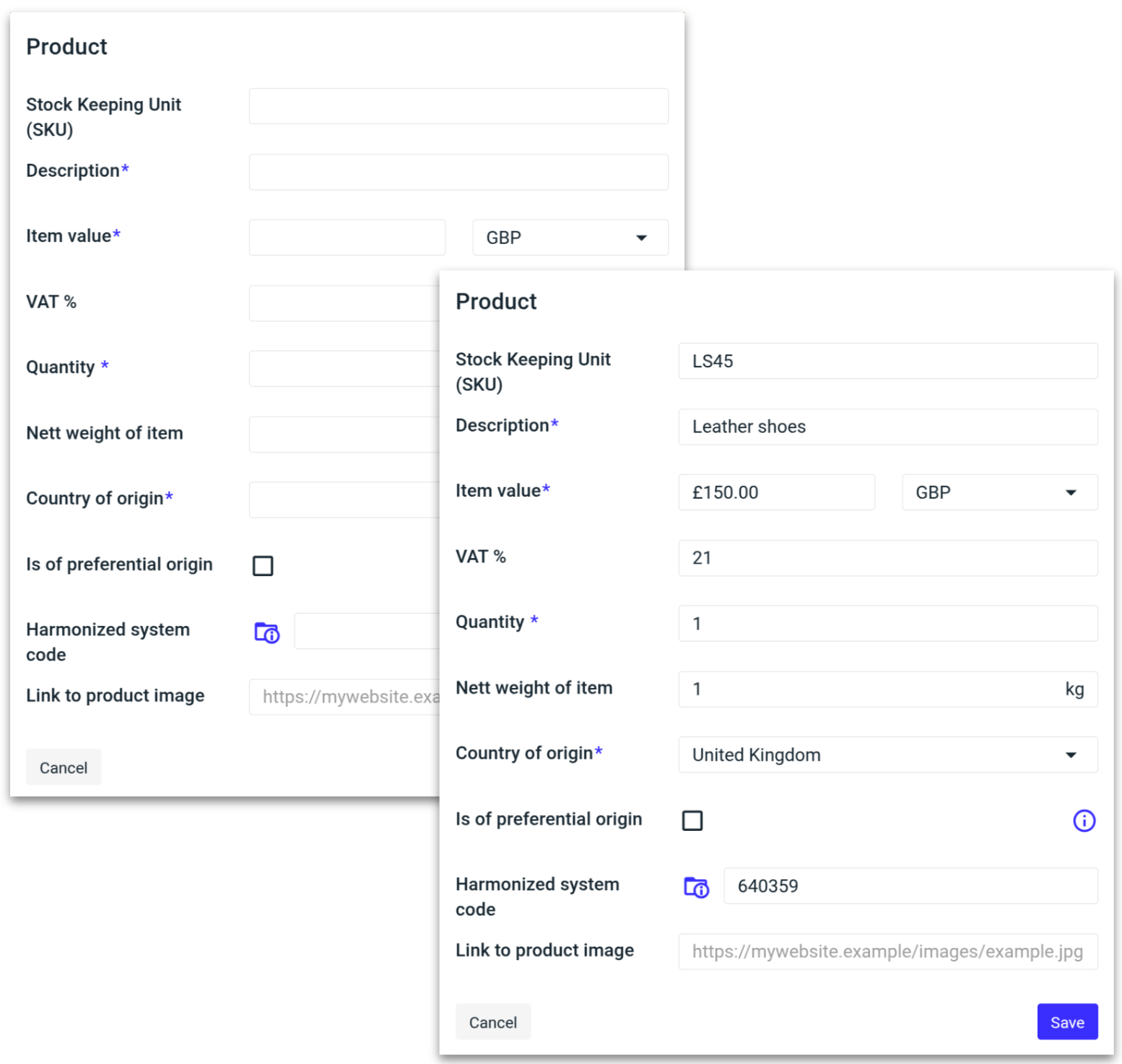Cancel the filled Leather shoes product form
Screen dimensions: 1122x1064
492,1022
